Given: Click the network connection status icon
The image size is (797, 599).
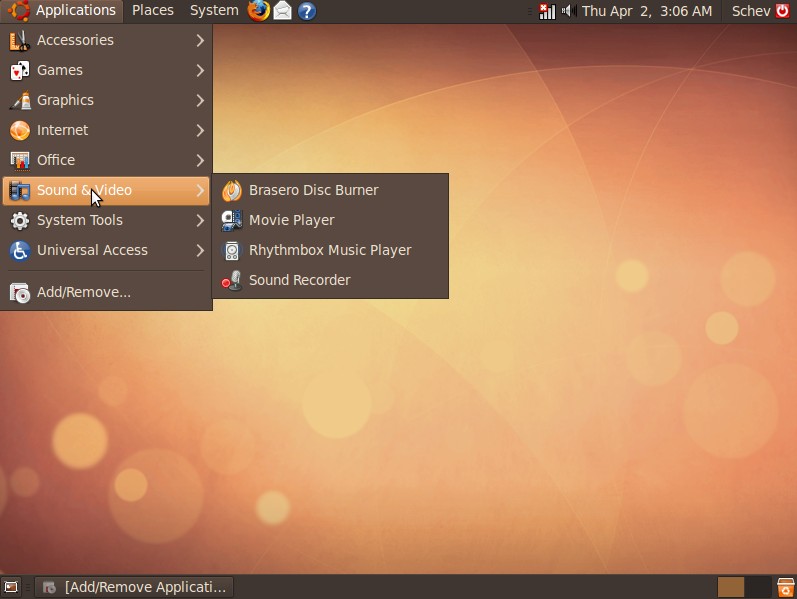Looking at the screenshot, I should (546, 11).
